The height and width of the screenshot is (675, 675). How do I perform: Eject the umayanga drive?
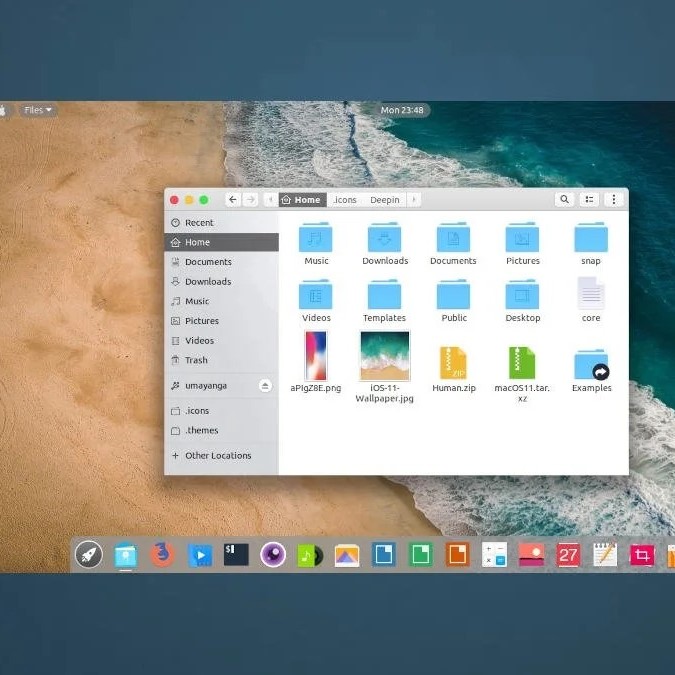click(265, 386)
